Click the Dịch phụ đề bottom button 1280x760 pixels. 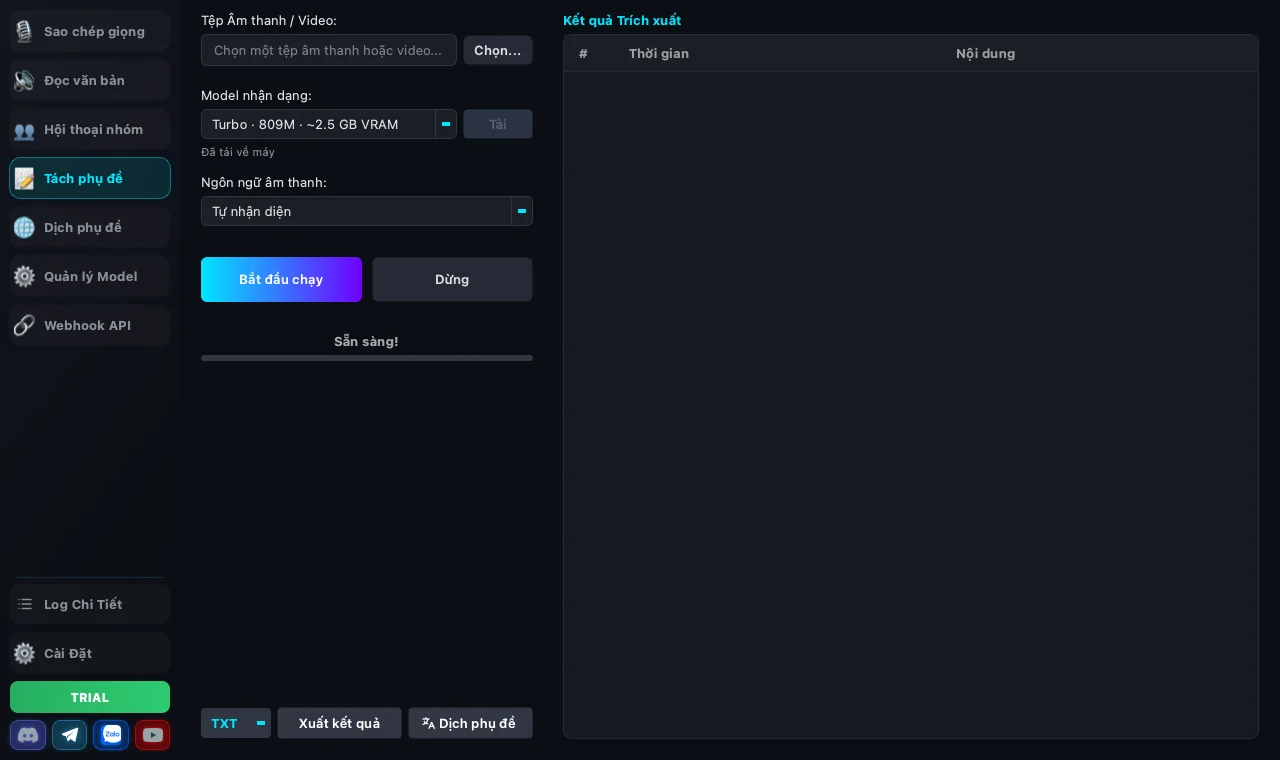(470, 723)
